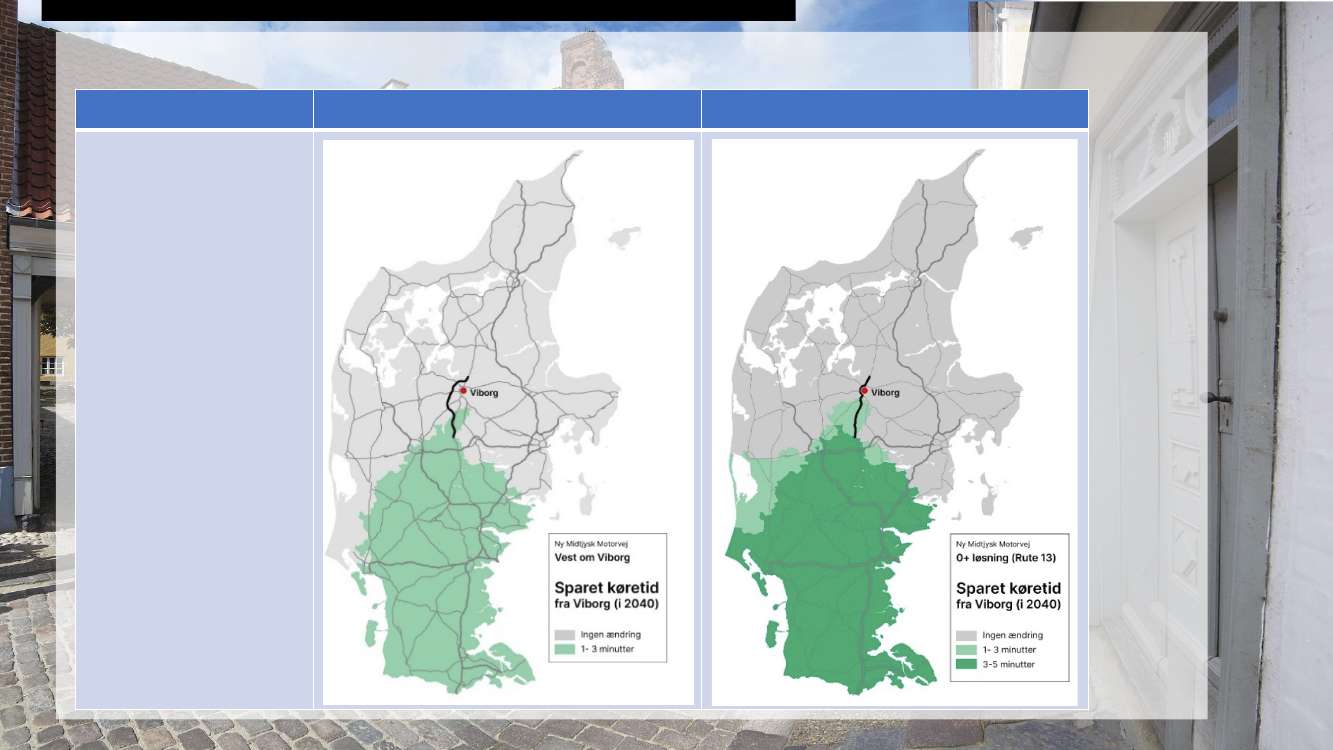The image size is (1333, 750).
Task: Click the red Viborg marker on right map
Action: [864, 391]
